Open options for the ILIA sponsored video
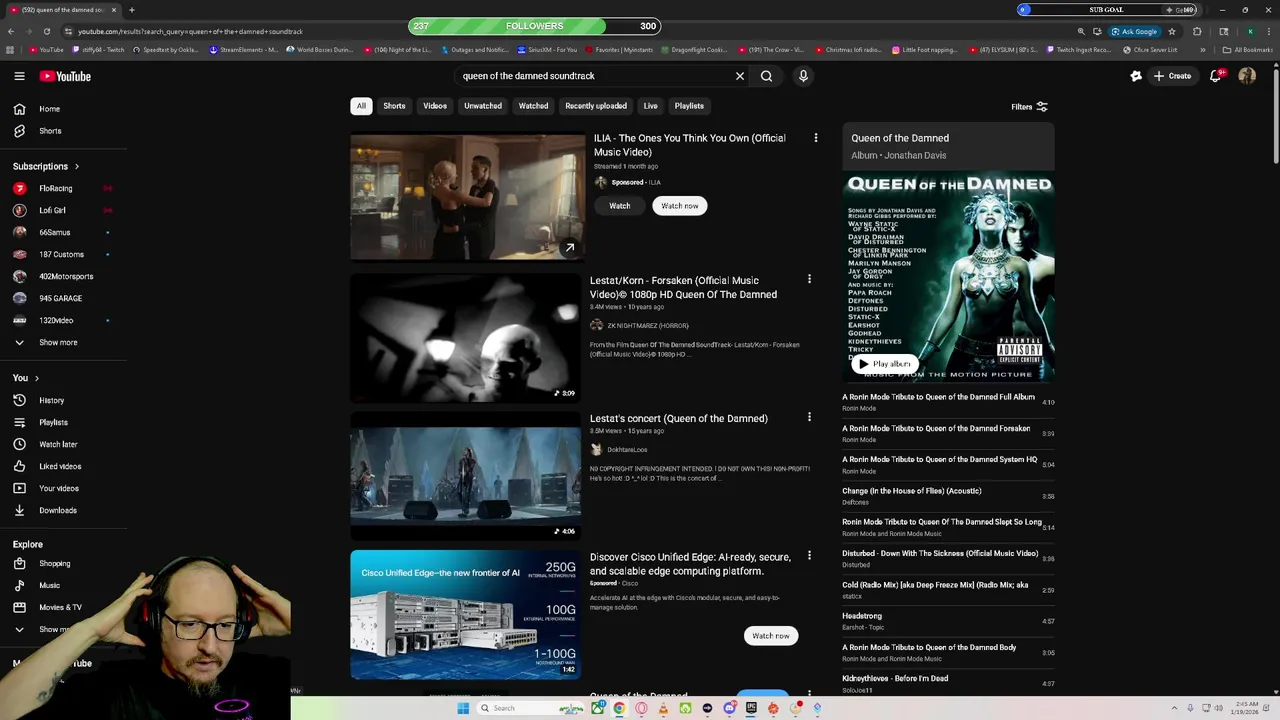 (x=816, y=138)
